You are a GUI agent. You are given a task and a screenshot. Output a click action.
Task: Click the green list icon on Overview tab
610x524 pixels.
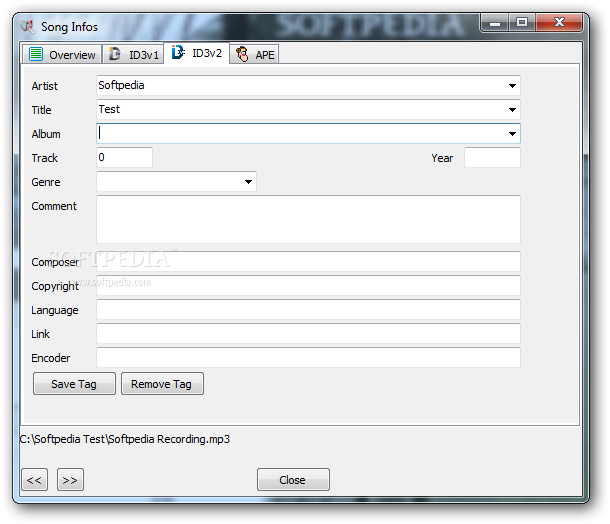tap(36, 54)
